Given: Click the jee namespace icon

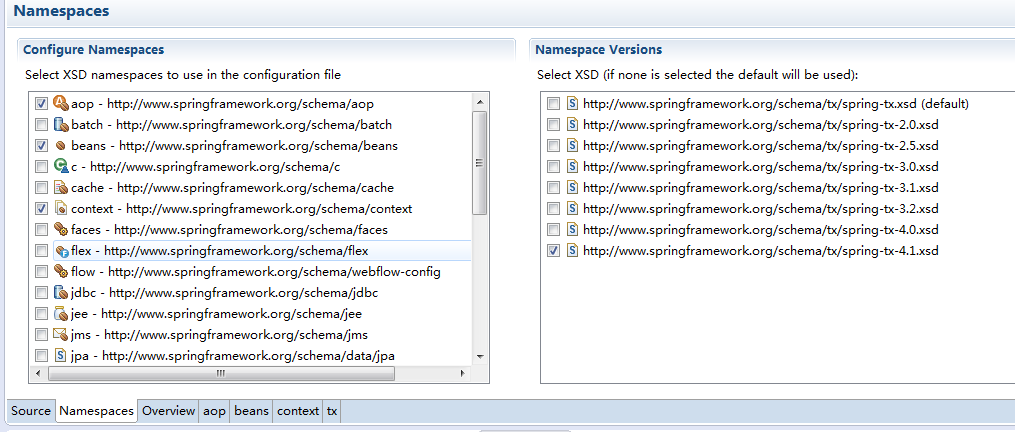Looking at the screenshot, I should pyautogui.click(x=61, y=313).
